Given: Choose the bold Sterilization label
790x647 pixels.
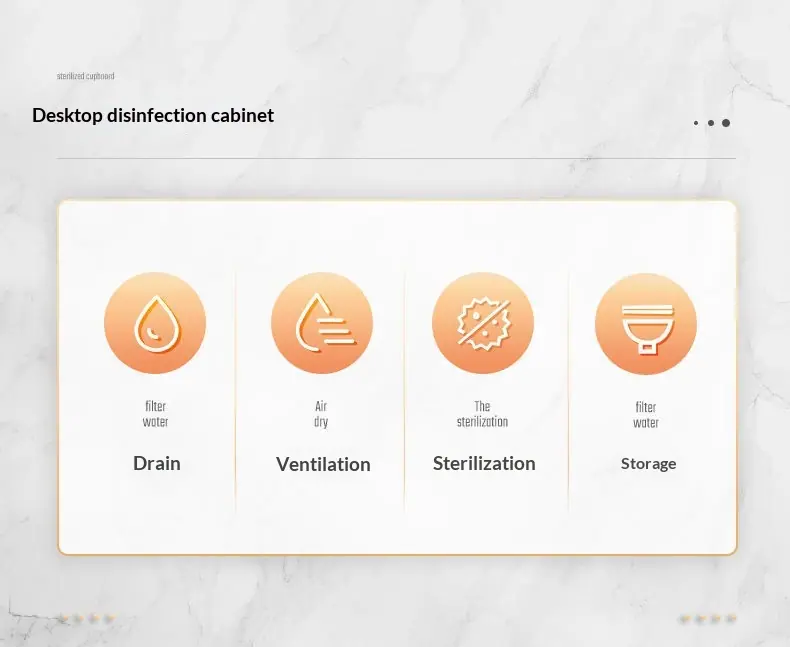Looking at the screenshot, I should point(484,463).
